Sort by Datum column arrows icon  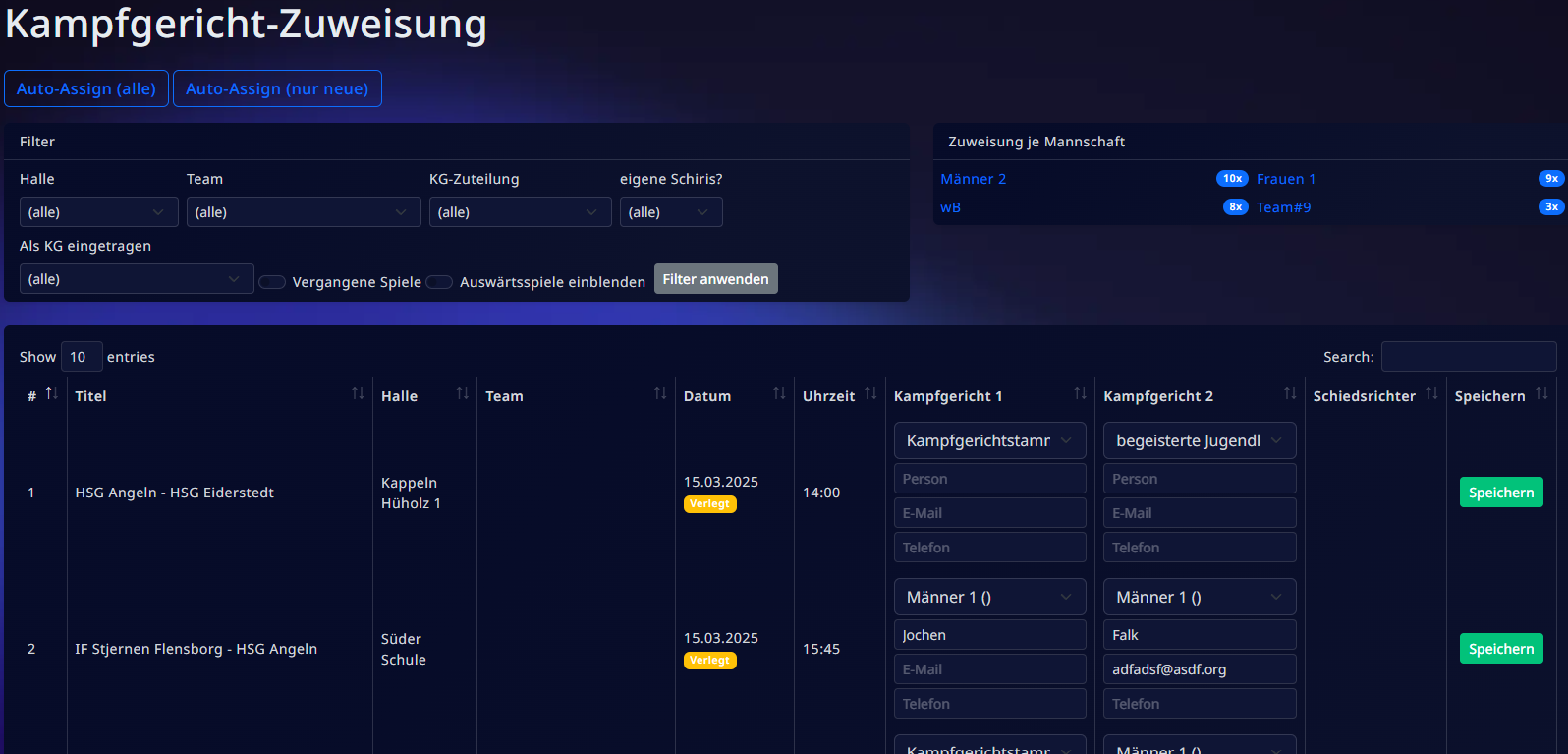point(779,394)
